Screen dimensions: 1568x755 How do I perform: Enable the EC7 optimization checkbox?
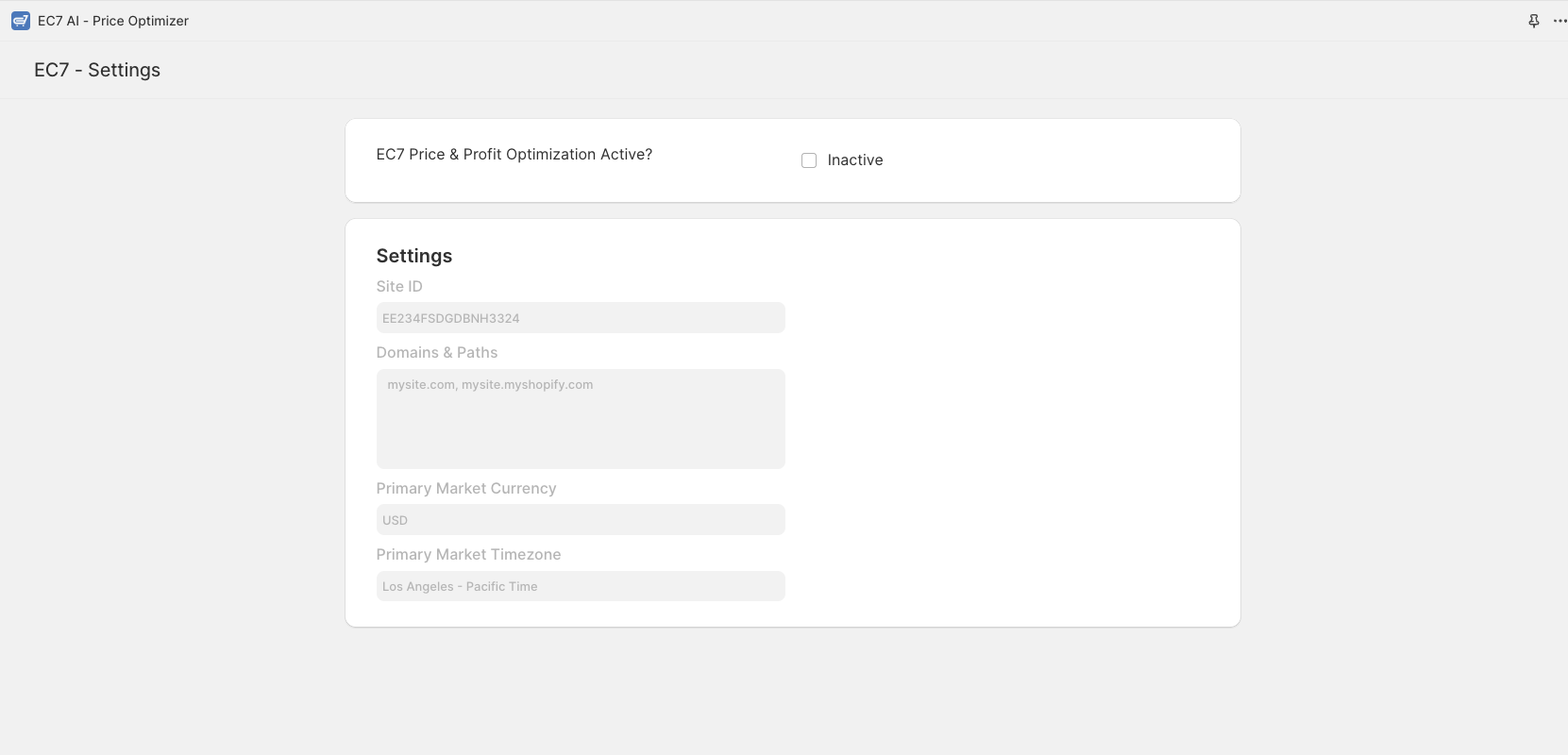(809, 160)
